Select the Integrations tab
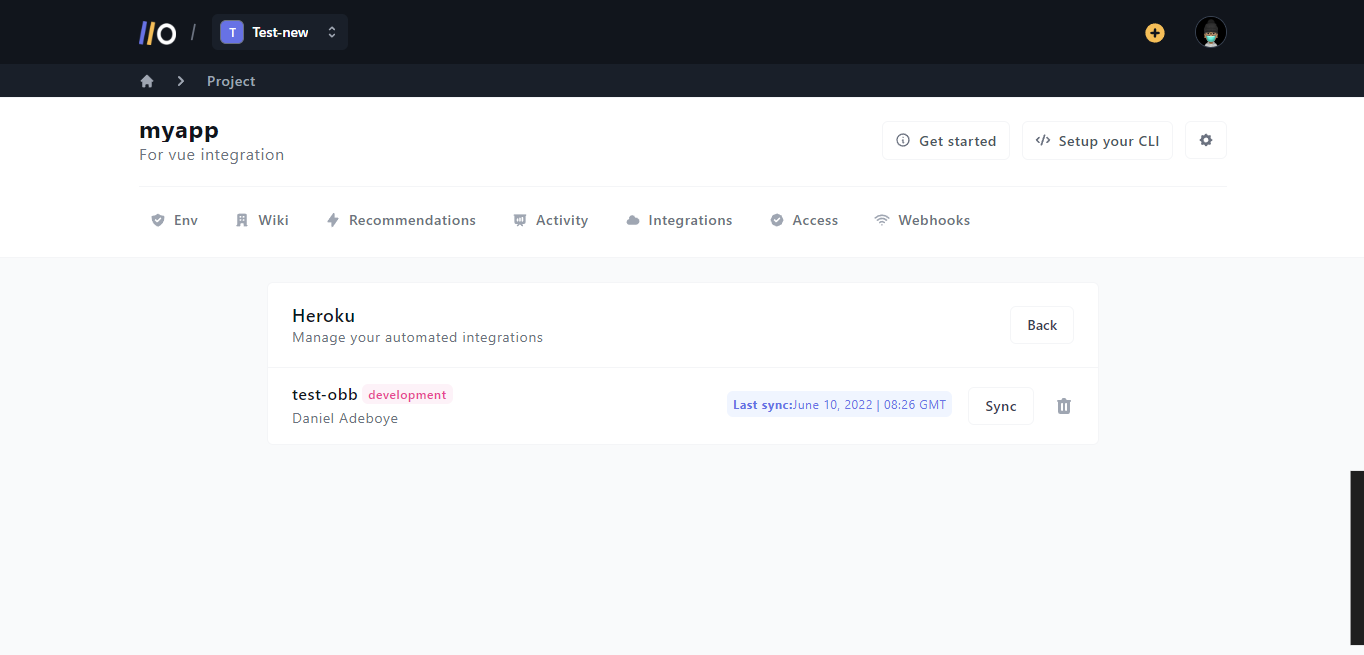This screenshot has width=1364, height=655. [x=679, y=220]
